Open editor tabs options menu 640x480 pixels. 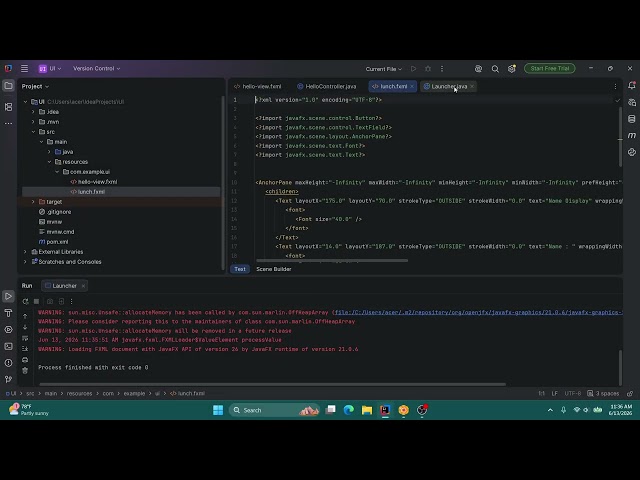click(615, 87)
